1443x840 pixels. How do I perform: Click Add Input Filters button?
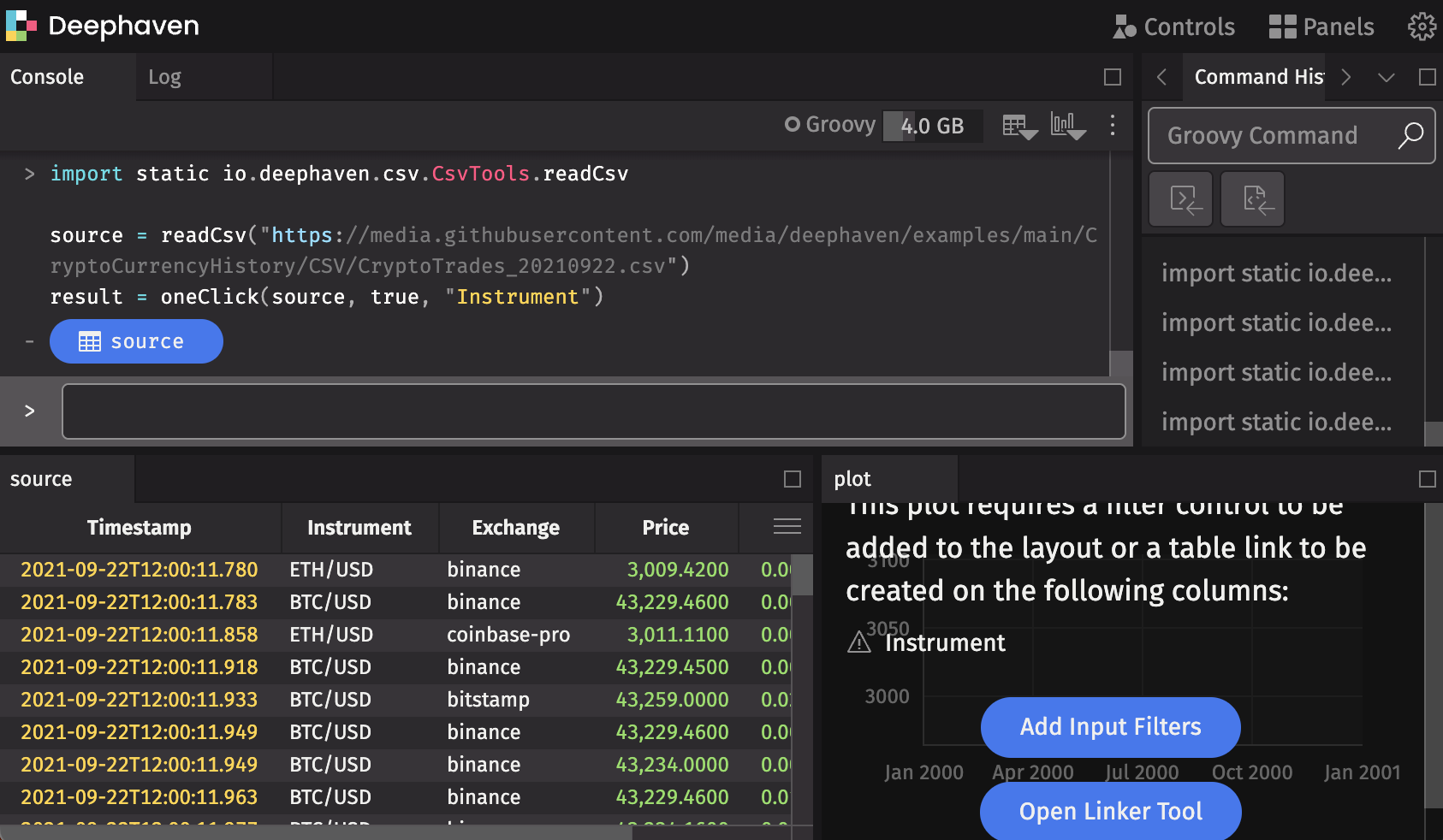coord(1110,727)
